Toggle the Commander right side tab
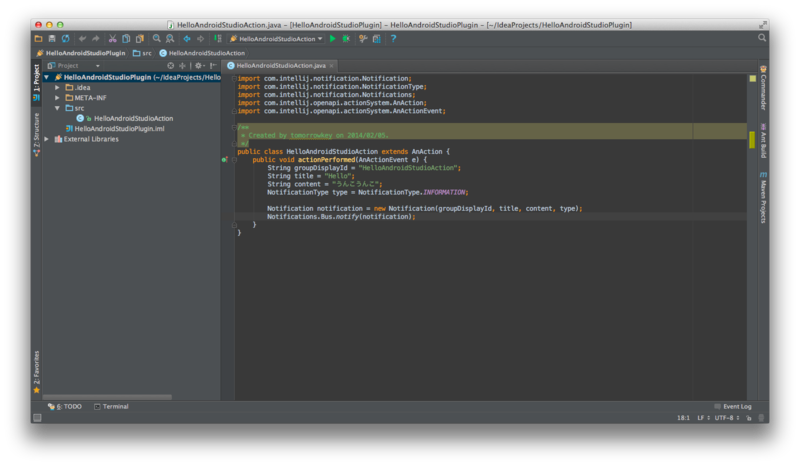 coord(763,88)
